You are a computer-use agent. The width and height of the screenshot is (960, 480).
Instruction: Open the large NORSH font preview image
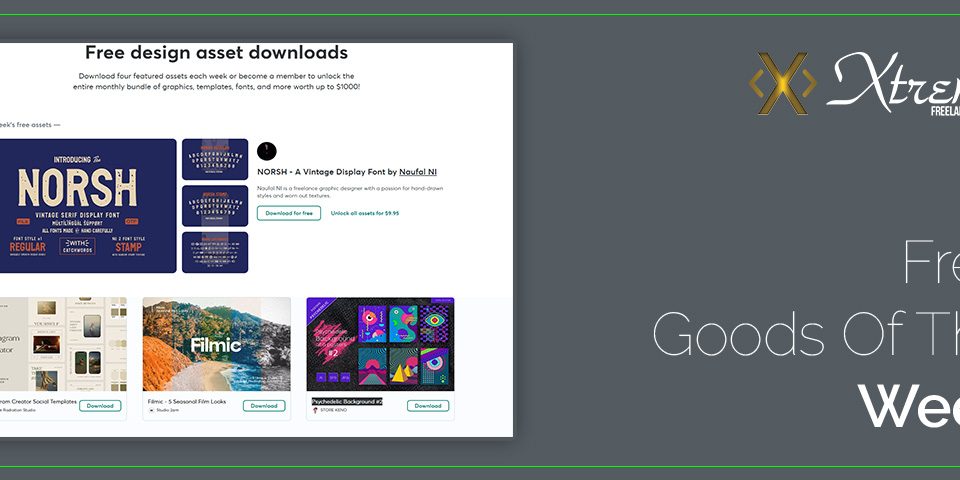(x=87, y=206)
